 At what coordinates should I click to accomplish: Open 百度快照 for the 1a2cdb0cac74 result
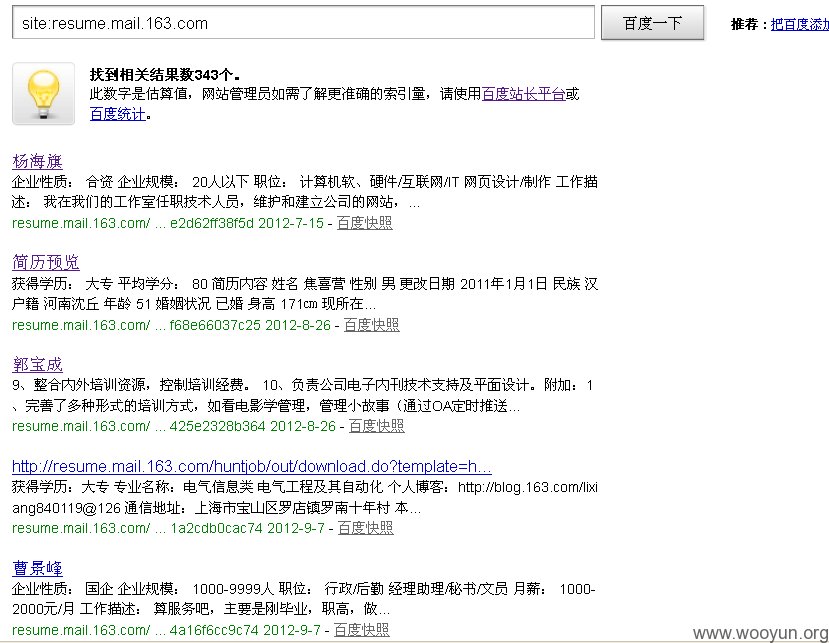tap(365, 528)
